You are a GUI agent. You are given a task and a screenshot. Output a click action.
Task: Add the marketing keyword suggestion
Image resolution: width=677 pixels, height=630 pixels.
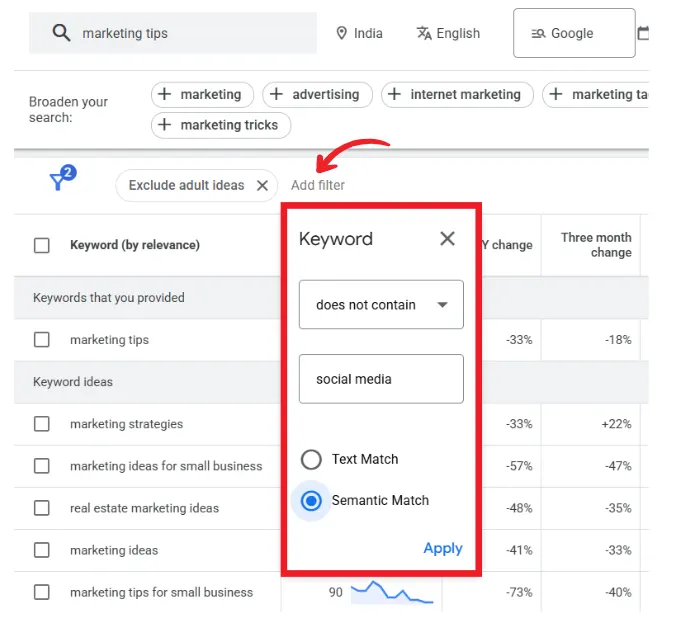(x=202, y=94)
